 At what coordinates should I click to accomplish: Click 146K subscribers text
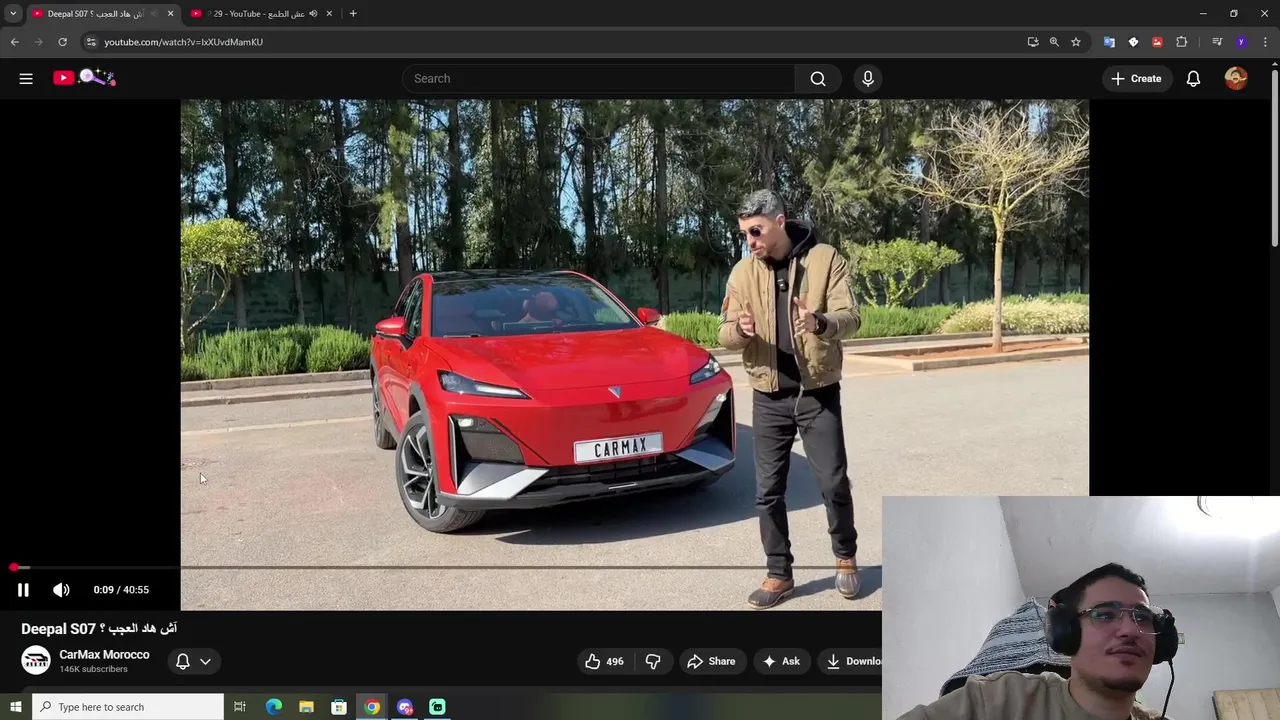(93, 669)
